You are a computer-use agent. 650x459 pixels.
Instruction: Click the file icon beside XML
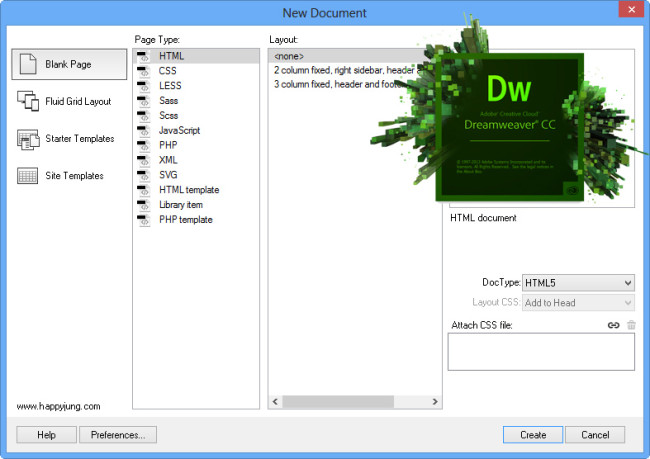(144, 160)
